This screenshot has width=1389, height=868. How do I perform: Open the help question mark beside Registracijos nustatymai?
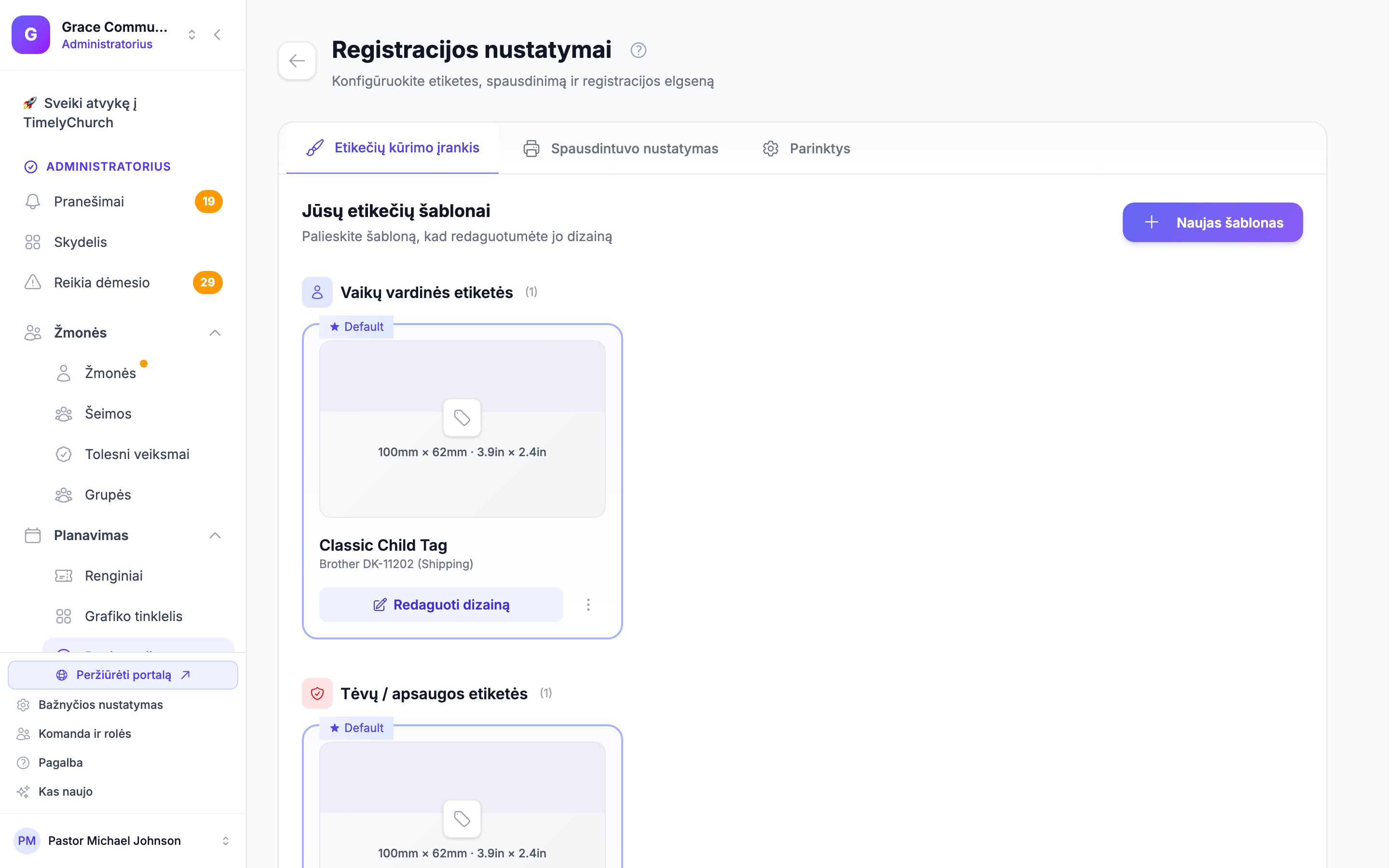click(x=638, y=51)
